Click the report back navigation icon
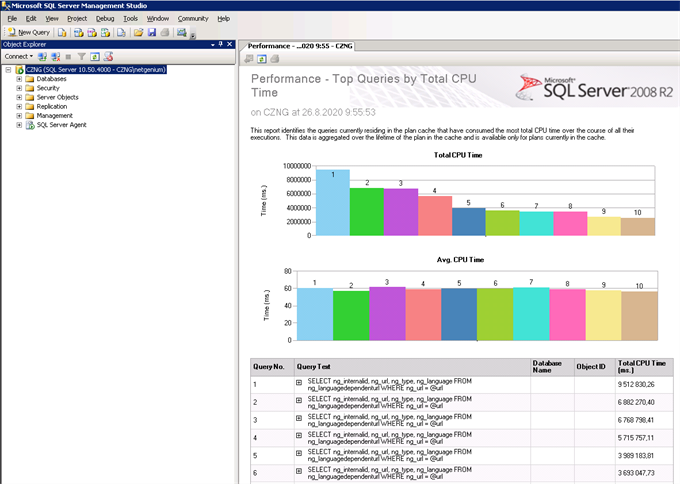 pos(248,59)
